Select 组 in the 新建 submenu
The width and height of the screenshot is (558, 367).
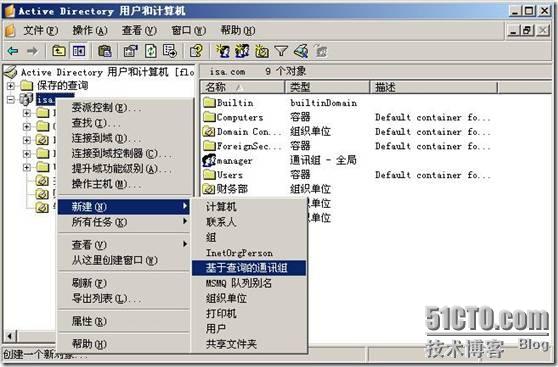(x=249, y=237)
